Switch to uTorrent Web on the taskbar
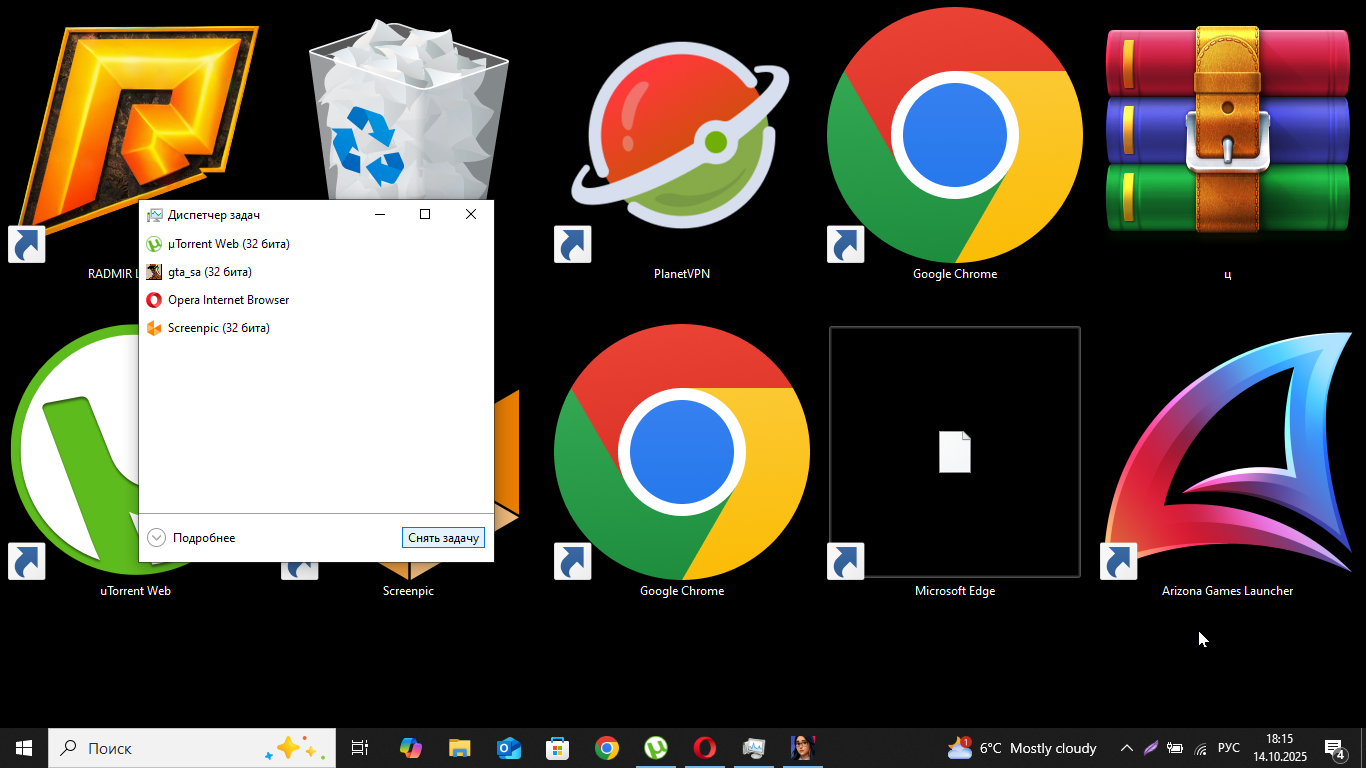This screenshot has width=1366, height=768. point(656,748)
